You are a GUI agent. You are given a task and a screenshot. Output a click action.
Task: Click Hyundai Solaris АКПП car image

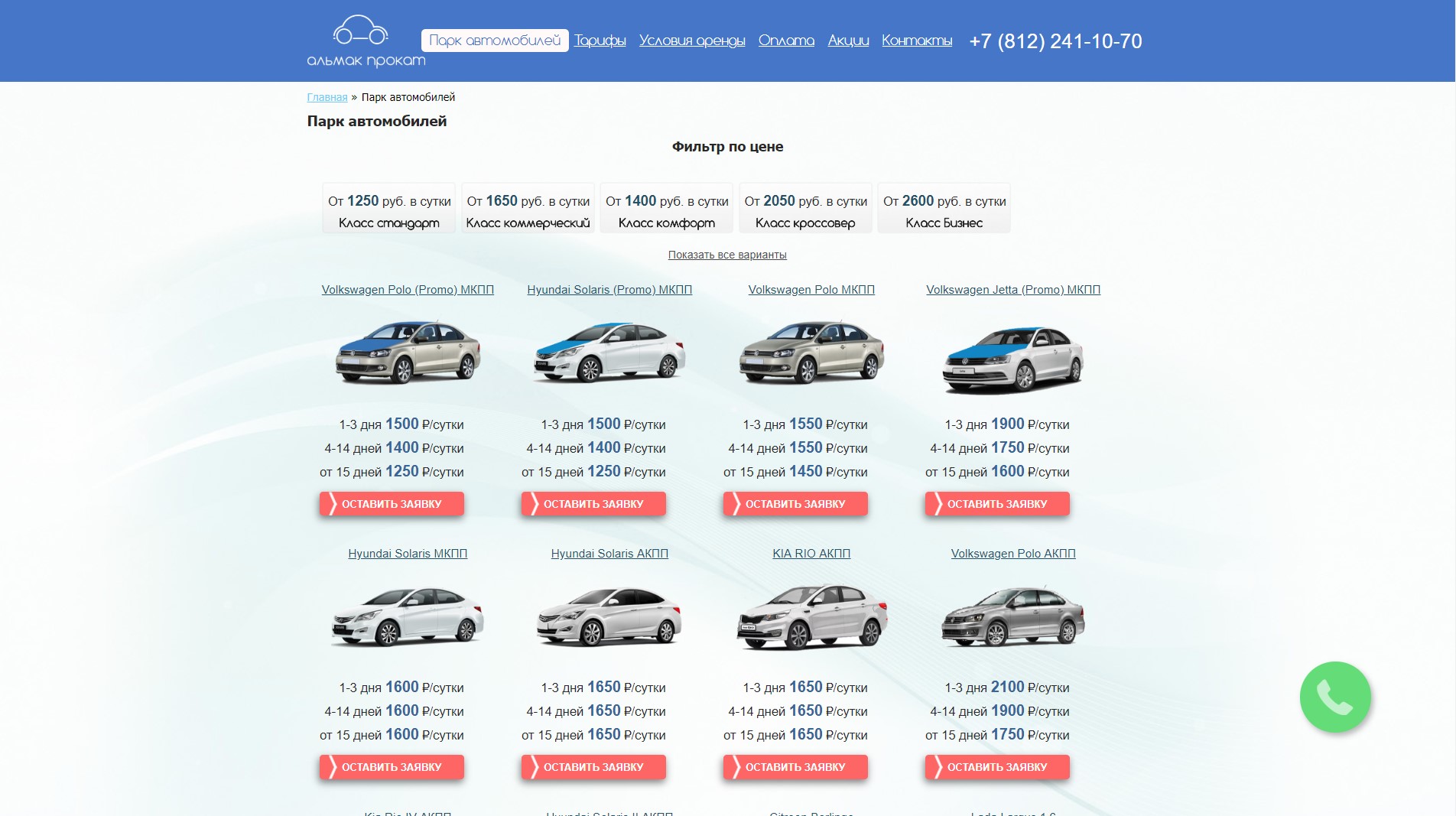609,616
